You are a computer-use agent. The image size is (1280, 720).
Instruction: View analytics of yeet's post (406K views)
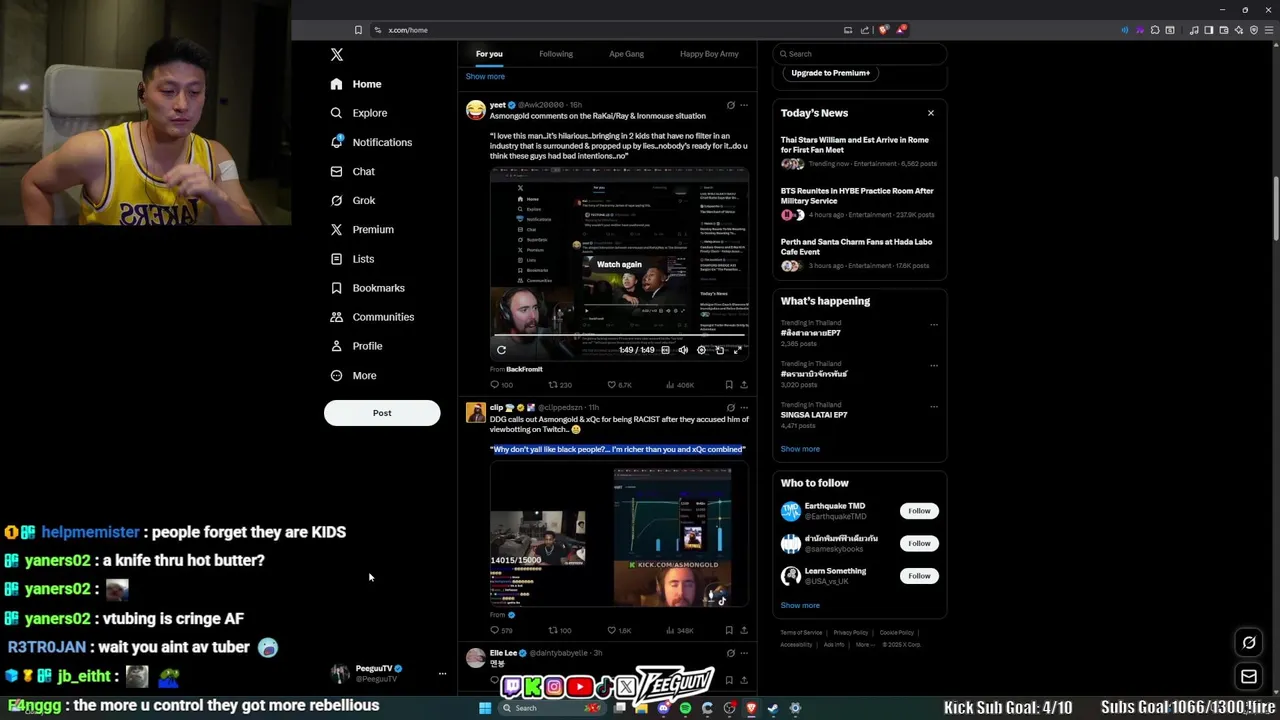[x=680, y=385]
